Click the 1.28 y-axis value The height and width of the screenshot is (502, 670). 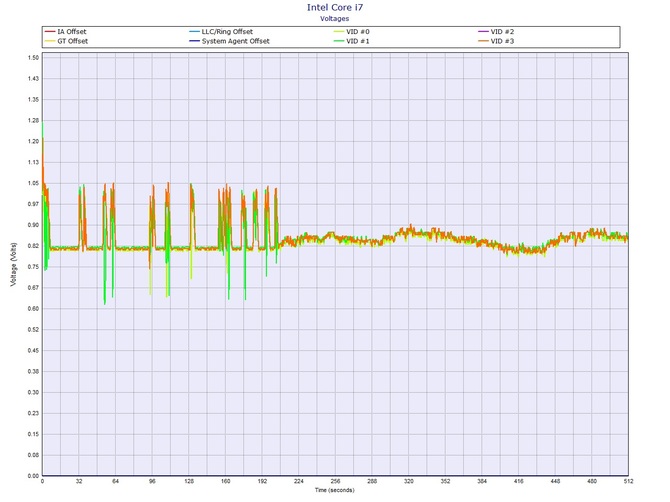point(33,120)
